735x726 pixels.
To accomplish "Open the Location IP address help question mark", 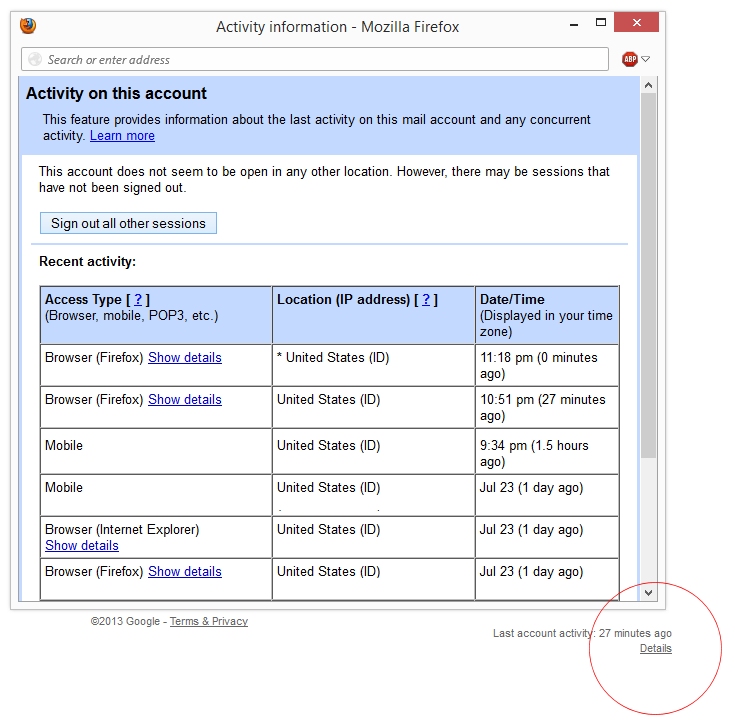I will [x=426, y=299].
